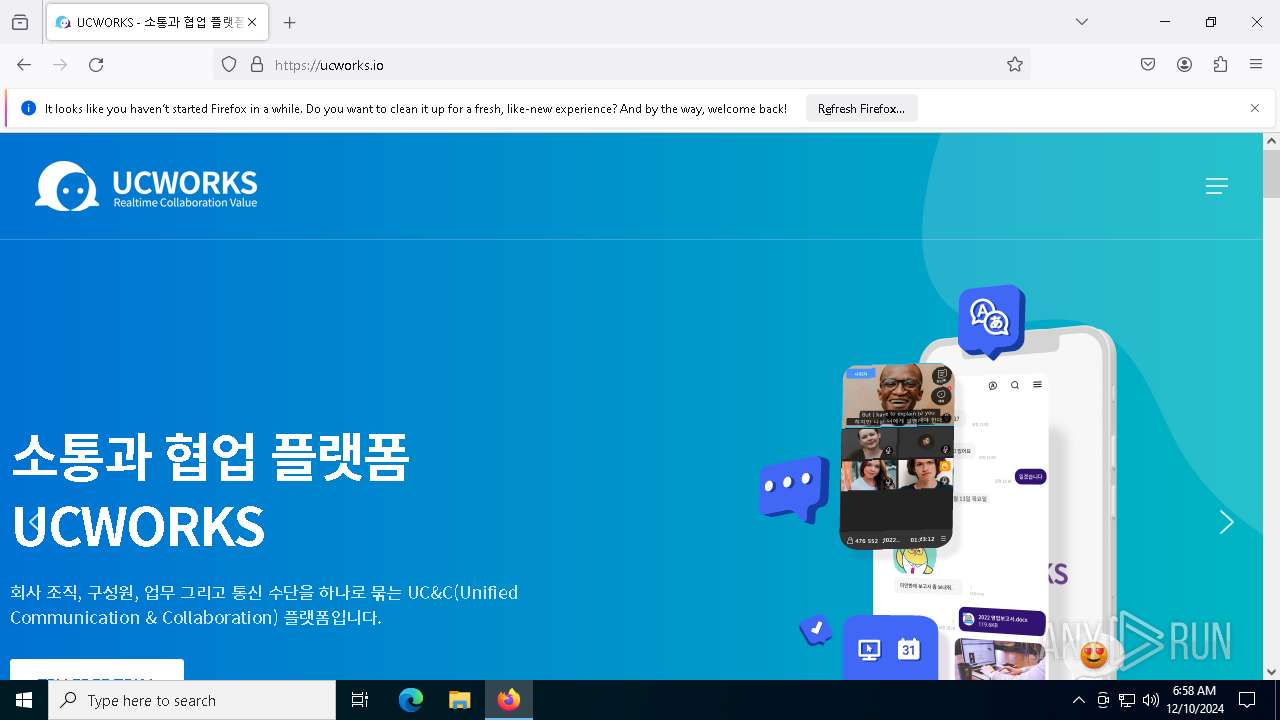Bookmark this page with star icon
This screenshot has height=720, width=1280.
click(1015, 65)
